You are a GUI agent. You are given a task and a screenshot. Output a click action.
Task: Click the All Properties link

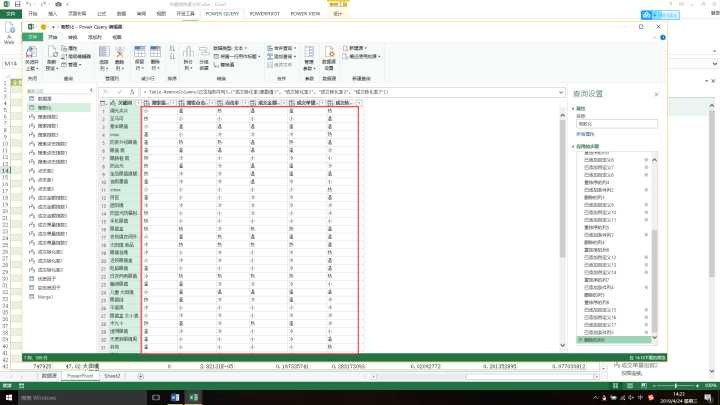[x=585, y=134]
